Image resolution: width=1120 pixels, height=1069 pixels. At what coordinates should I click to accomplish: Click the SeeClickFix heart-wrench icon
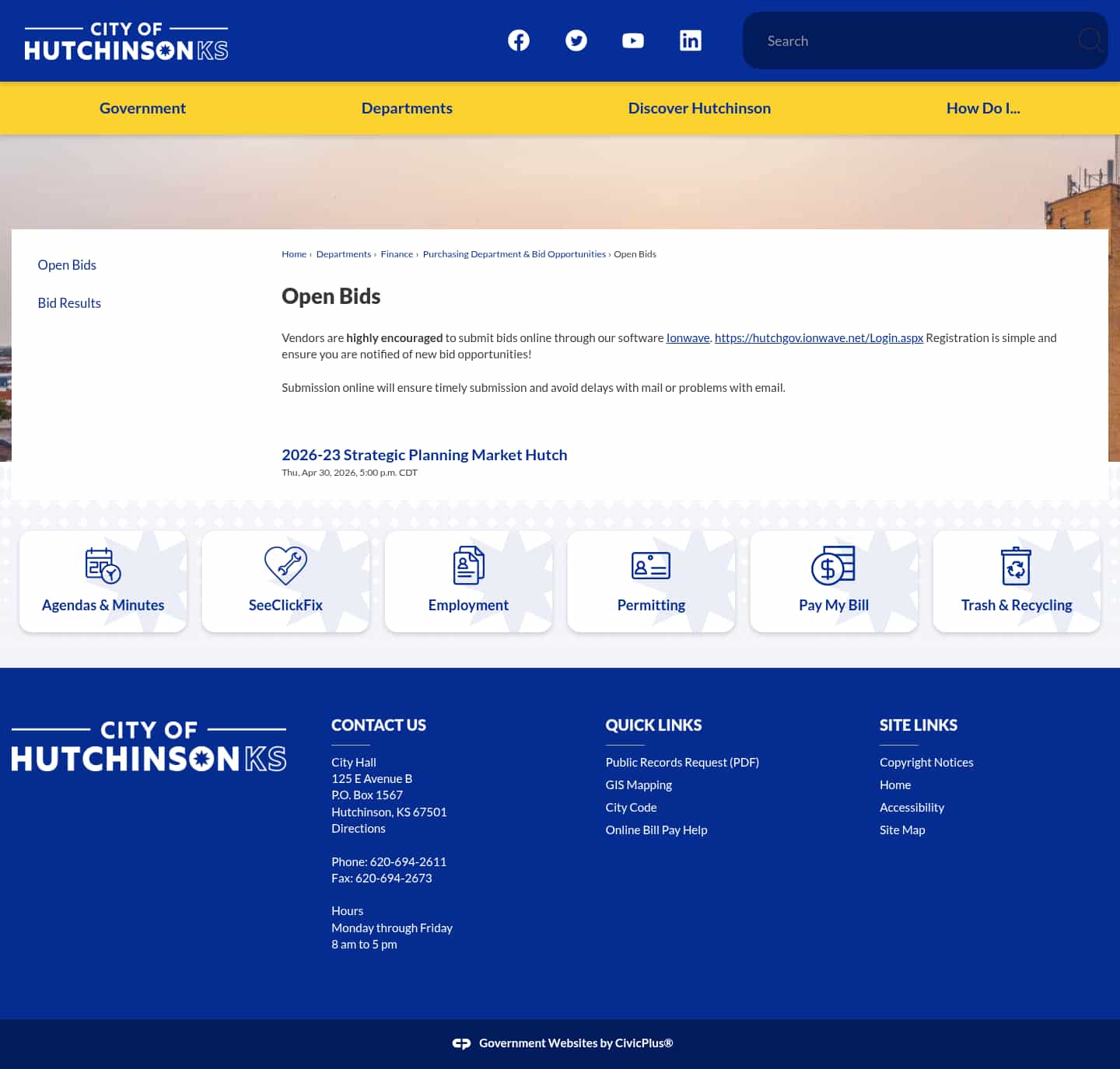click(x=285, y=565)
